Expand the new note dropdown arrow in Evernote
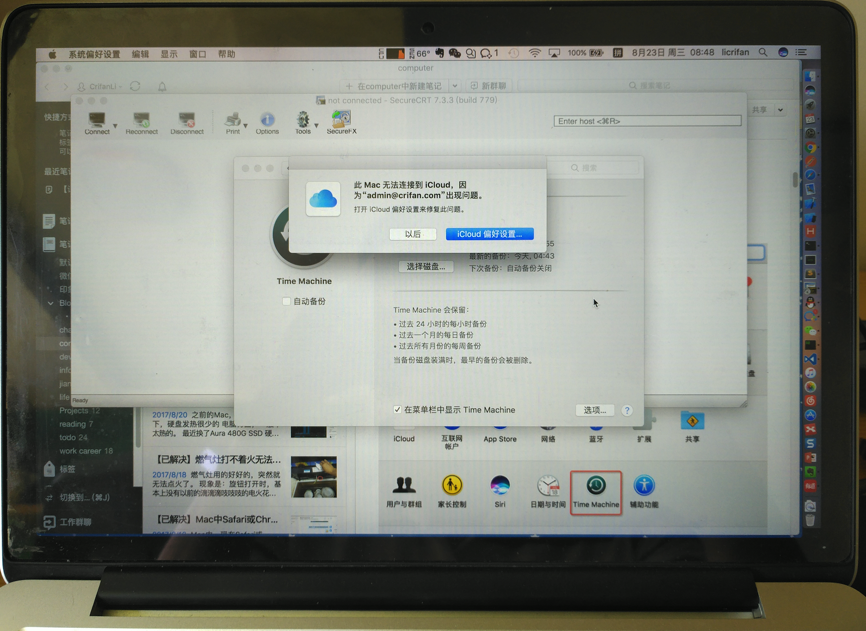 click(455, 86)
